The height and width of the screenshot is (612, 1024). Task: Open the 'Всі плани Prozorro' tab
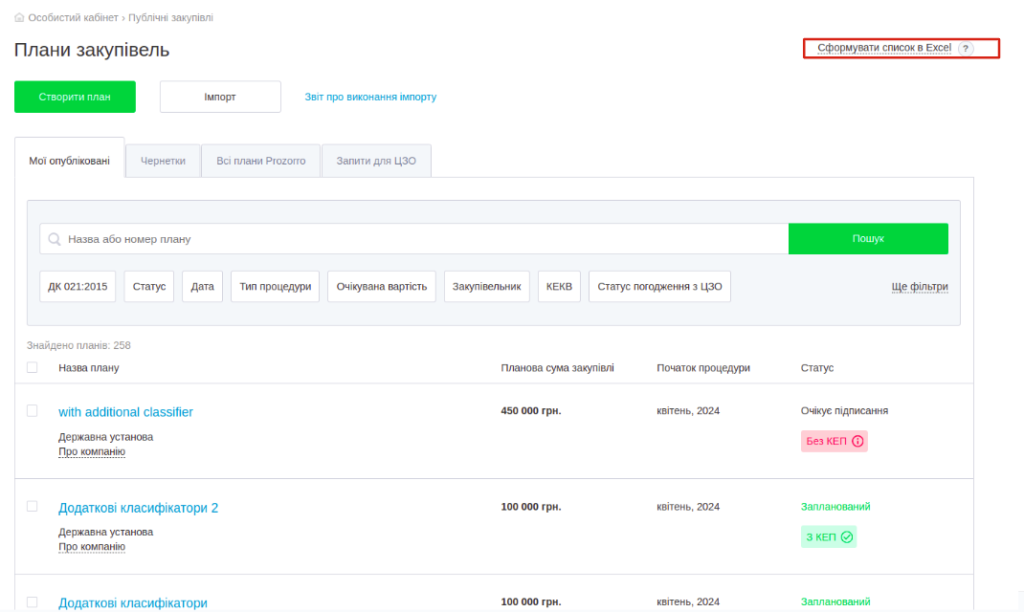(x=261, y=160)
